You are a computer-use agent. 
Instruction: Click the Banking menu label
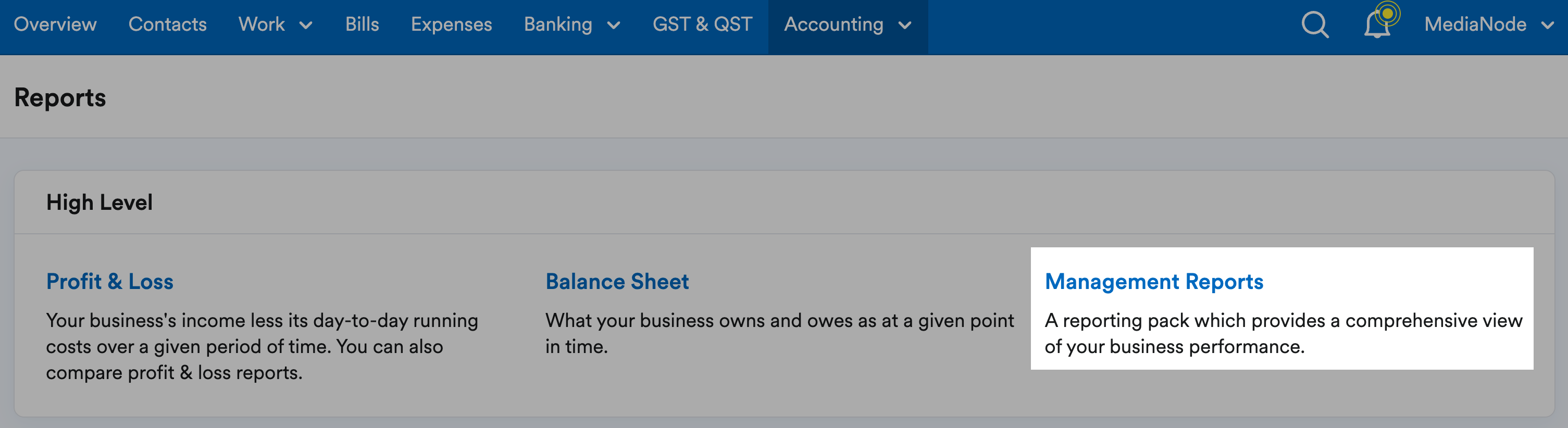(x=557, y=24)
